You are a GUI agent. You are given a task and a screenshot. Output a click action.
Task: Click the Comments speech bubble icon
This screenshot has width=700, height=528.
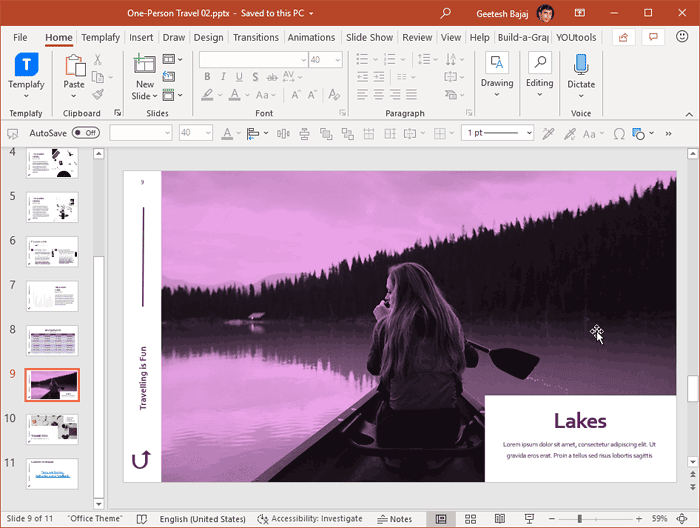653,37
